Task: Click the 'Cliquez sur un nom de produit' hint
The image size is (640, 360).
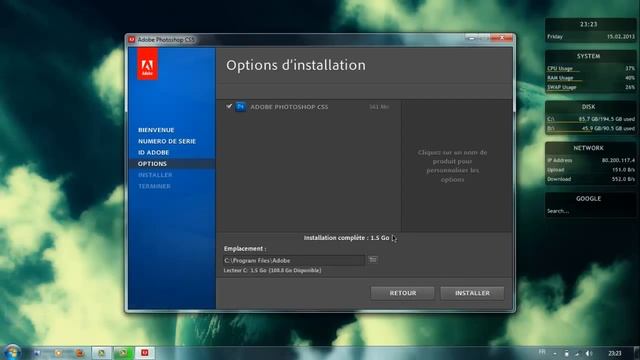Action: [452, 166]
